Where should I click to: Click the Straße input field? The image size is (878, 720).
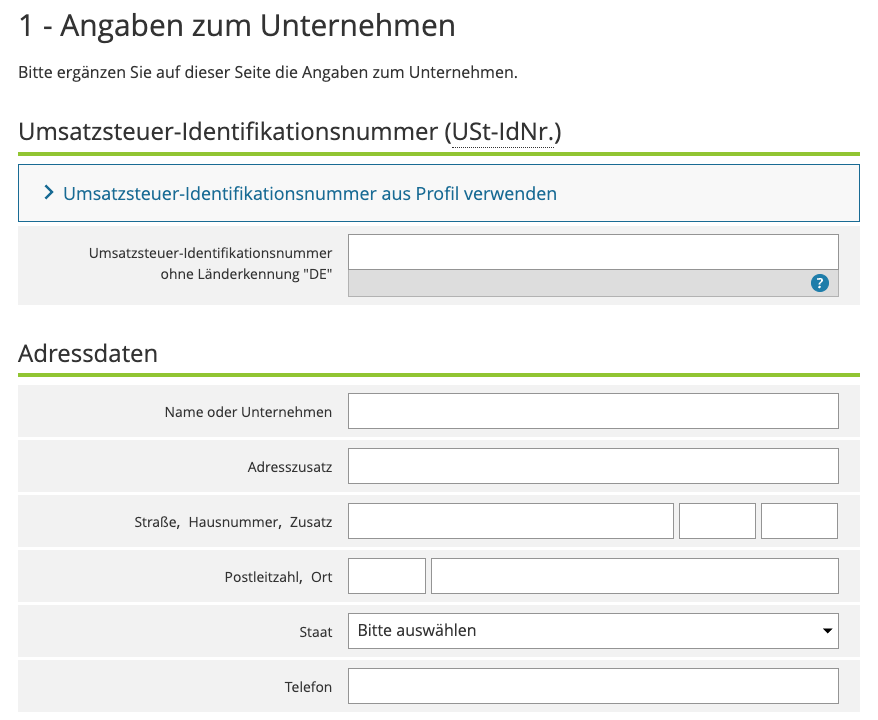click(511, 521)
